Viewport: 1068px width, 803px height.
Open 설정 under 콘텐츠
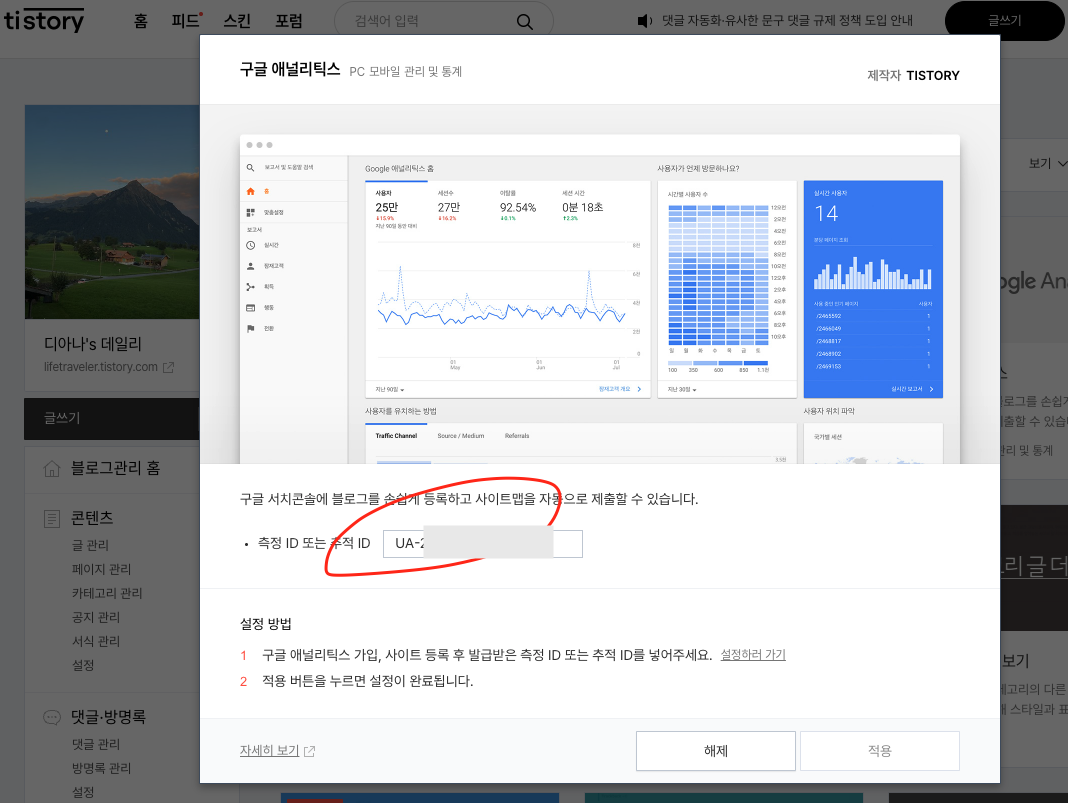tap(83, 665)
